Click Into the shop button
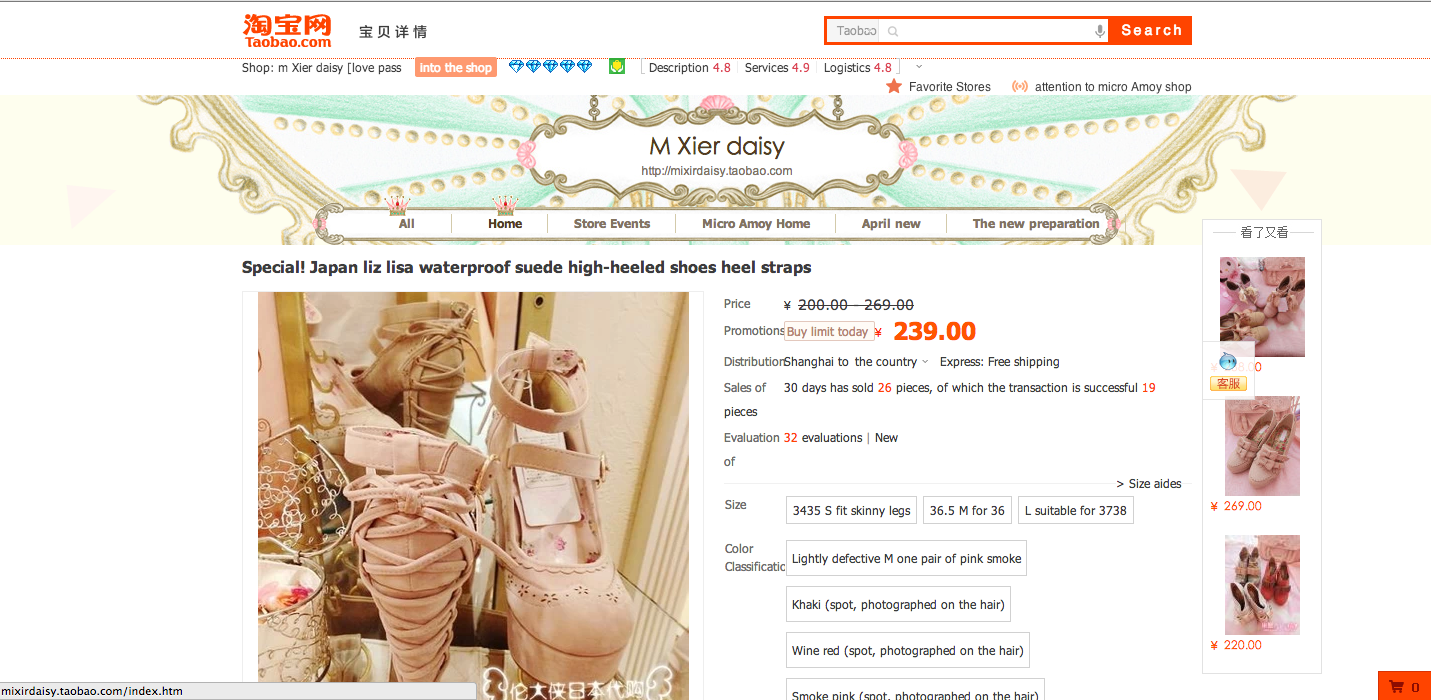The width and height of the screenshot is (1431, 700). pos(455,68)
